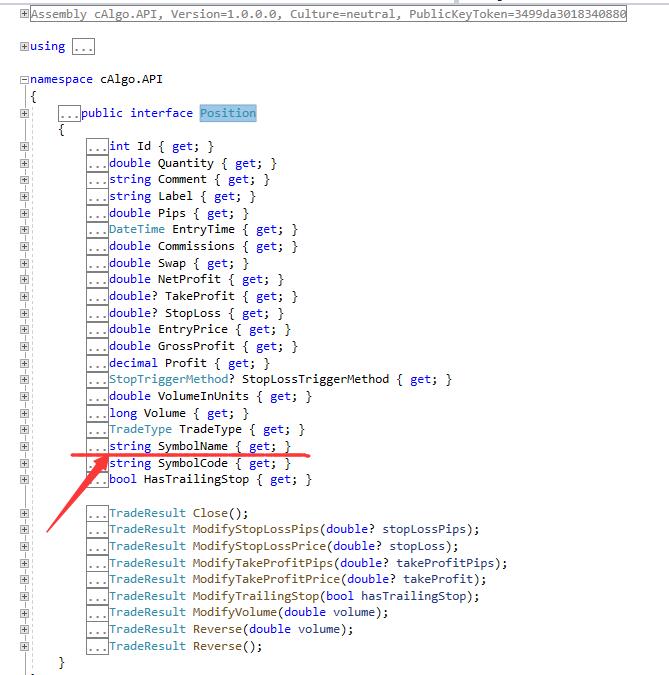Screen dimensions: 669x675
Task: Expand the plus beside double VolumeInUnits
Action: 25,396
